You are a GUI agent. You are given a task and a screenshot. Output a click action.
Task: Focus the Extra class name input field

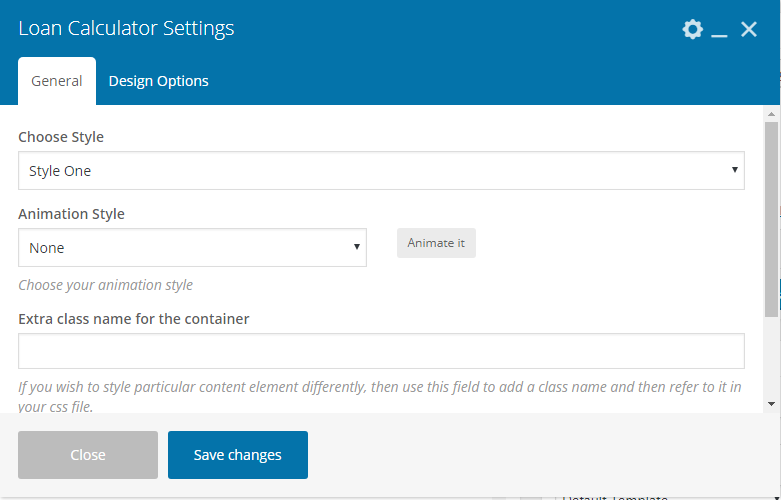(381, 351)
